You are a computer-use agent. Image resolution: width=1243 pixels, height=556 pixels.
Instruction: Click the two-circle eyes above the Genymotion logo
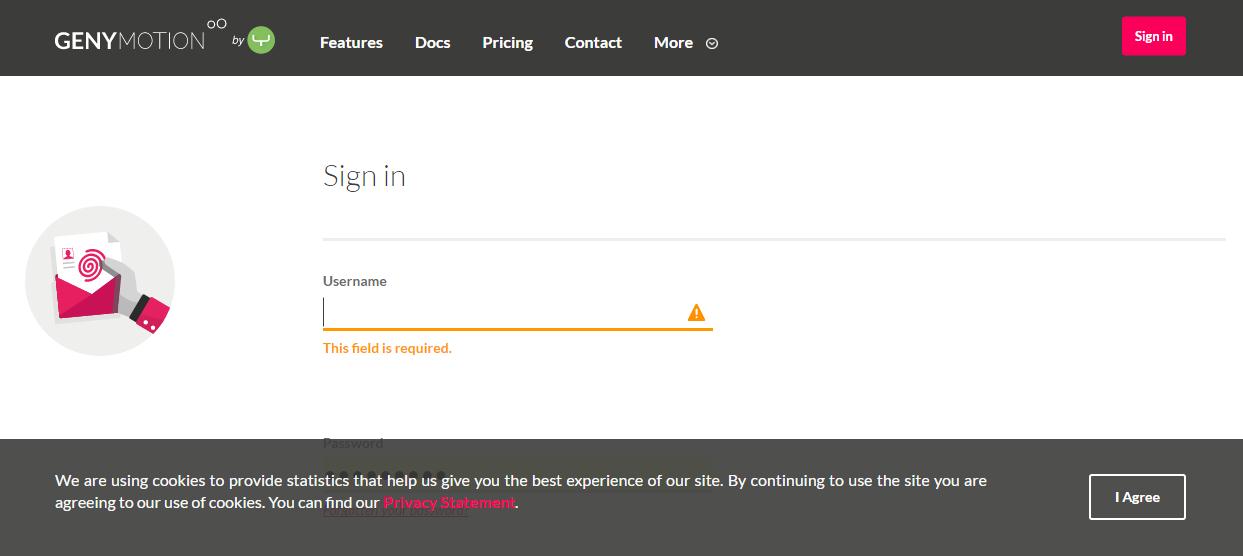[216, 24]
